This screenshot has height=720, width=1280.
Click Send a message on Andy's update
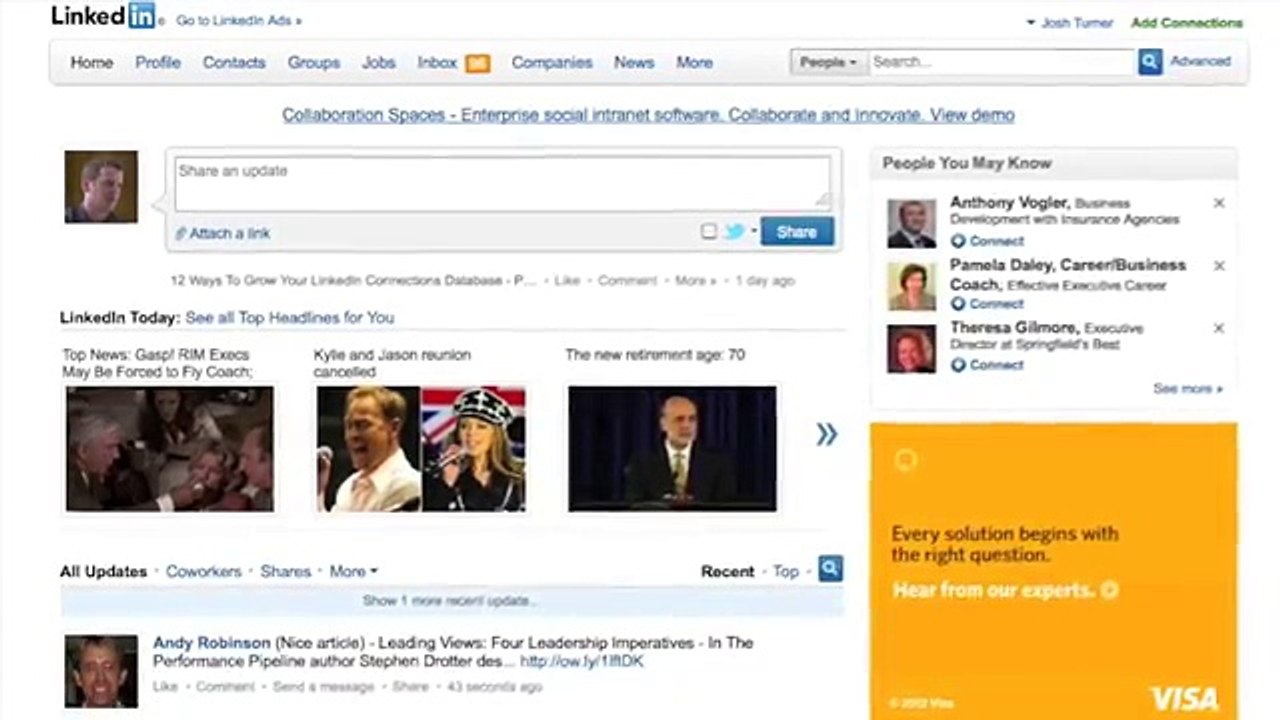click(323, 687)
